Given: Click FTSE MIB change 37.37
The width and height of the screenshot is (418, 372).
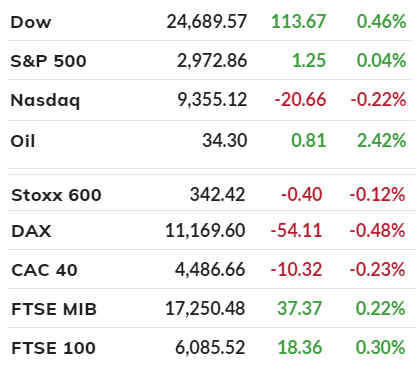Looking at the screenshot, I should click(300, 308).
